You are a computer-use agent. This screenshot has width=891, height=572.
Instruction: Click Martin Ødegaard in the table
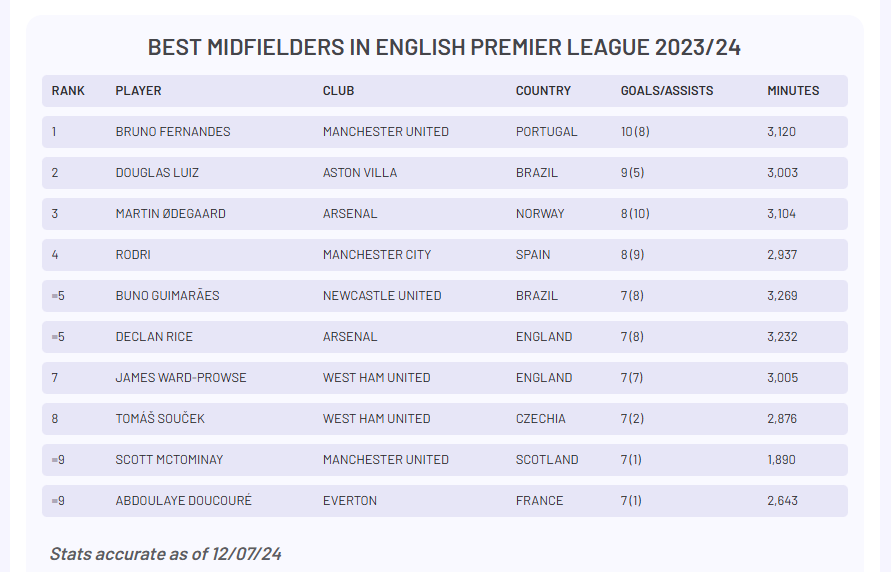coord(170,214)
